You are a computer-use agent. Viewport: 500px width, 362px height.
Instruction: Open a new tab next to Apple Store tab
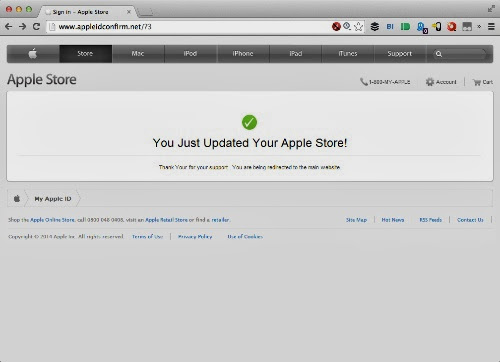tap(145, 12)
